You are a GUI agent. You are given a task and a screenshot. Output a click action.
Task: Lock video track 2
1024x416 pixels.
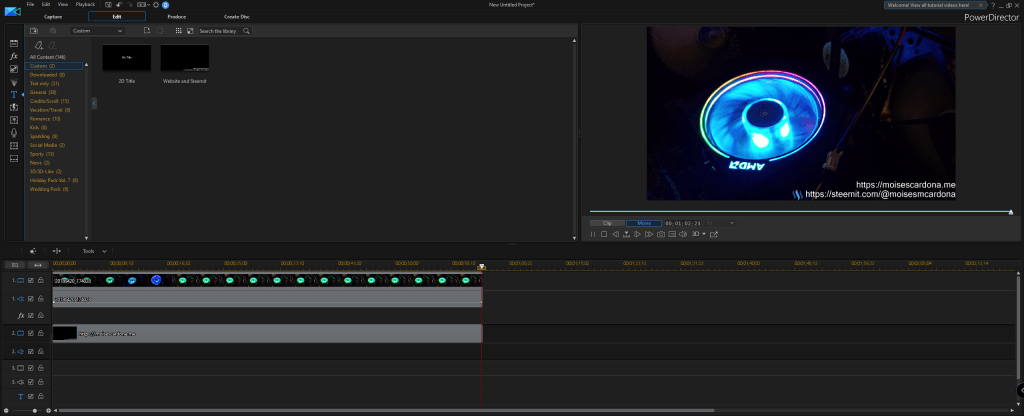tap(40, 333)
